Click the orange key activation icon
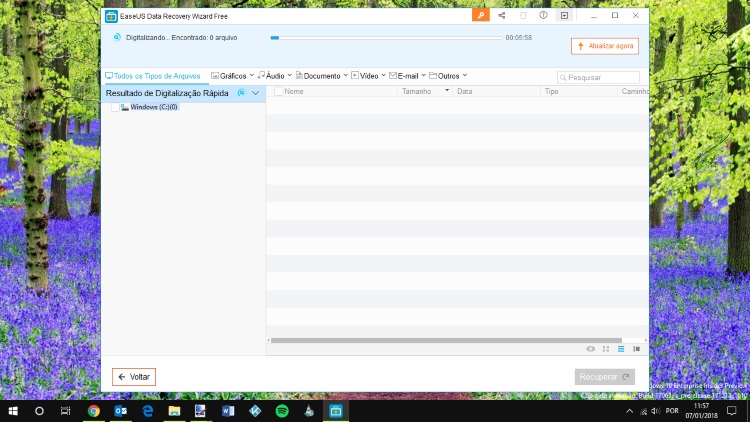Image resolution: width=750 pixels, height=422 pixels. pos(481,16)
